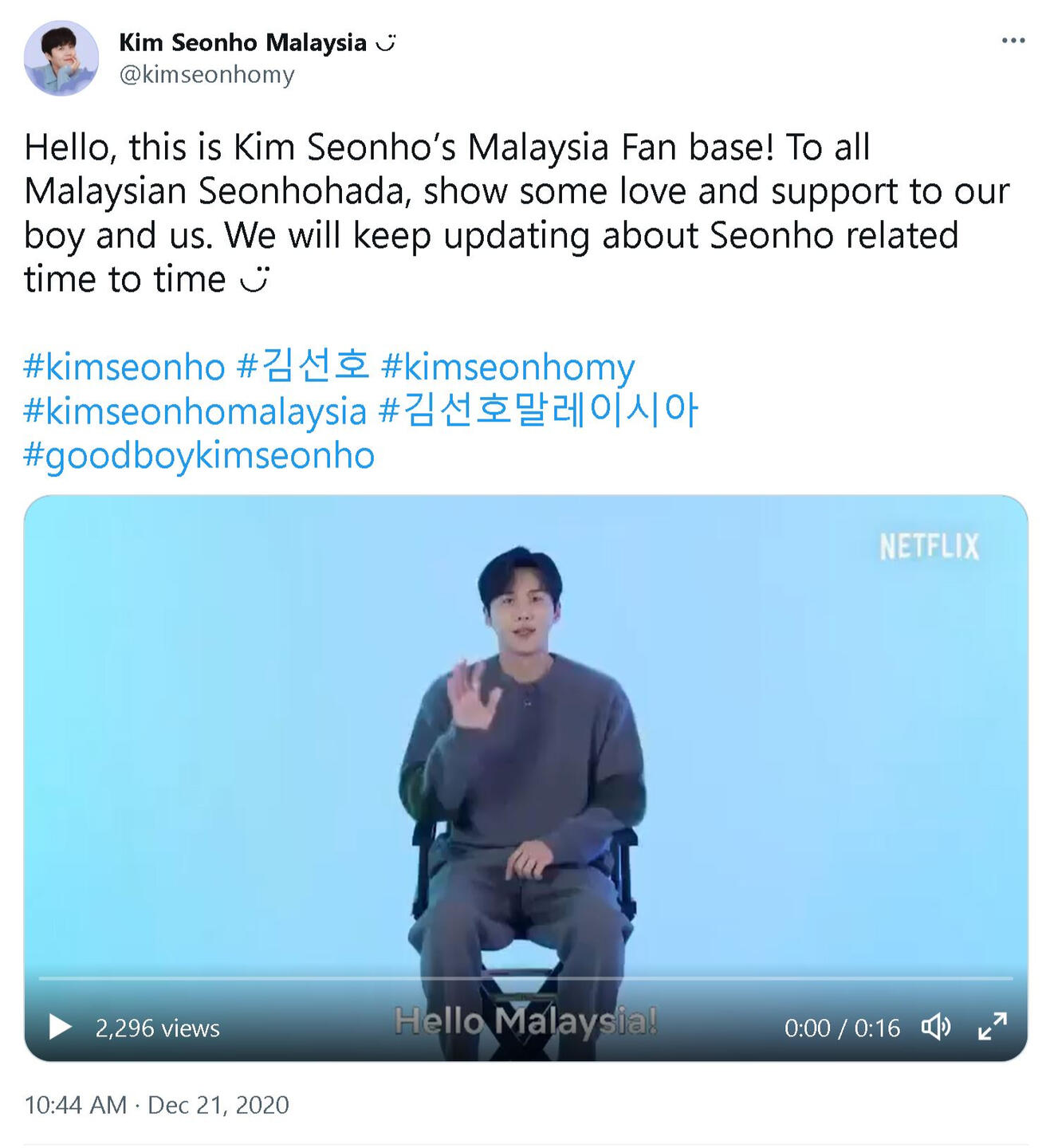Mute the video using the speaker icon
This screenshot has height=1148, width=1050.
936,1027
